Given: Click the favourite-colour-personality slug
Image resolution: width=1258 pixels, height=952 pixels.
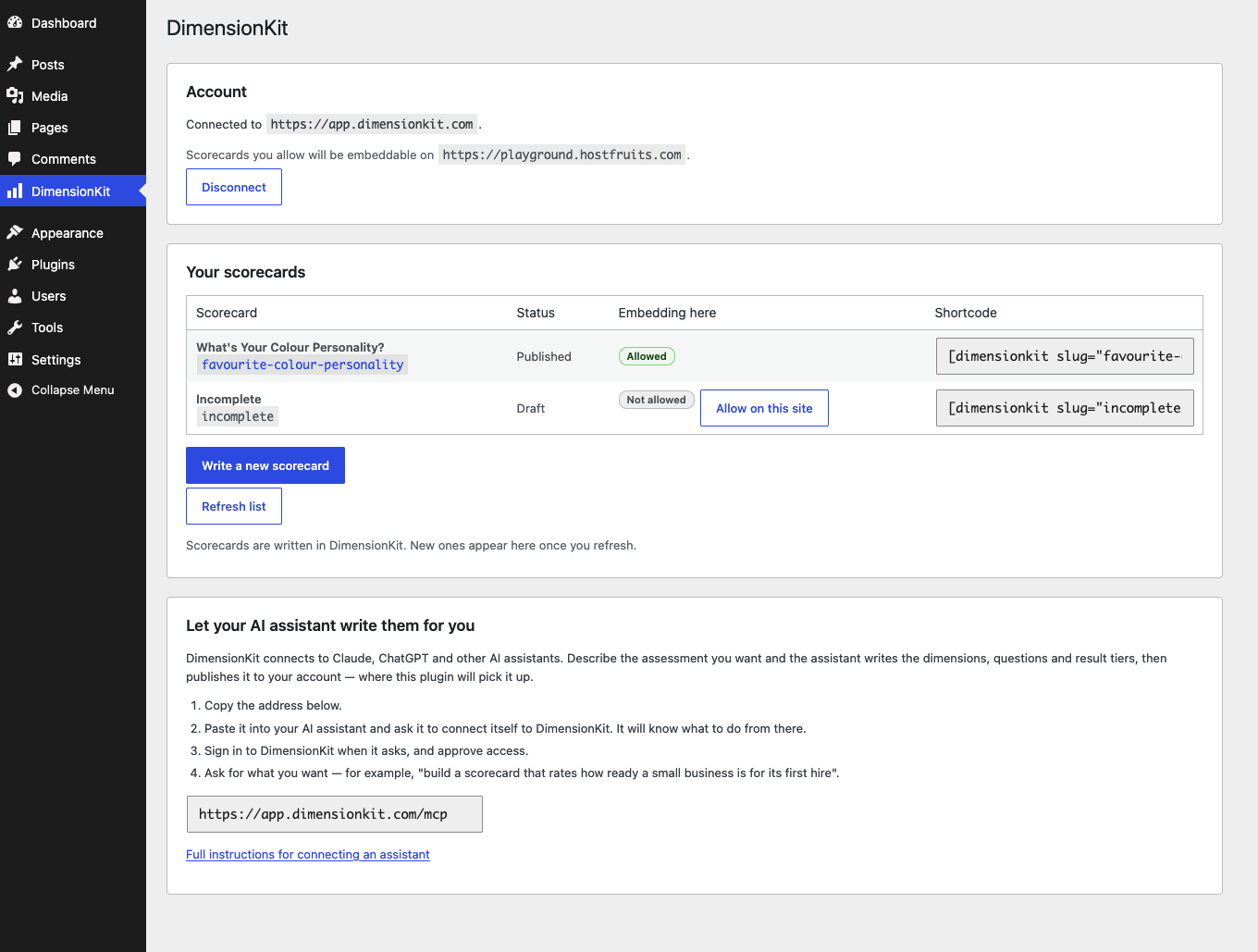Looking at the screenshot, I should (302, 365).
